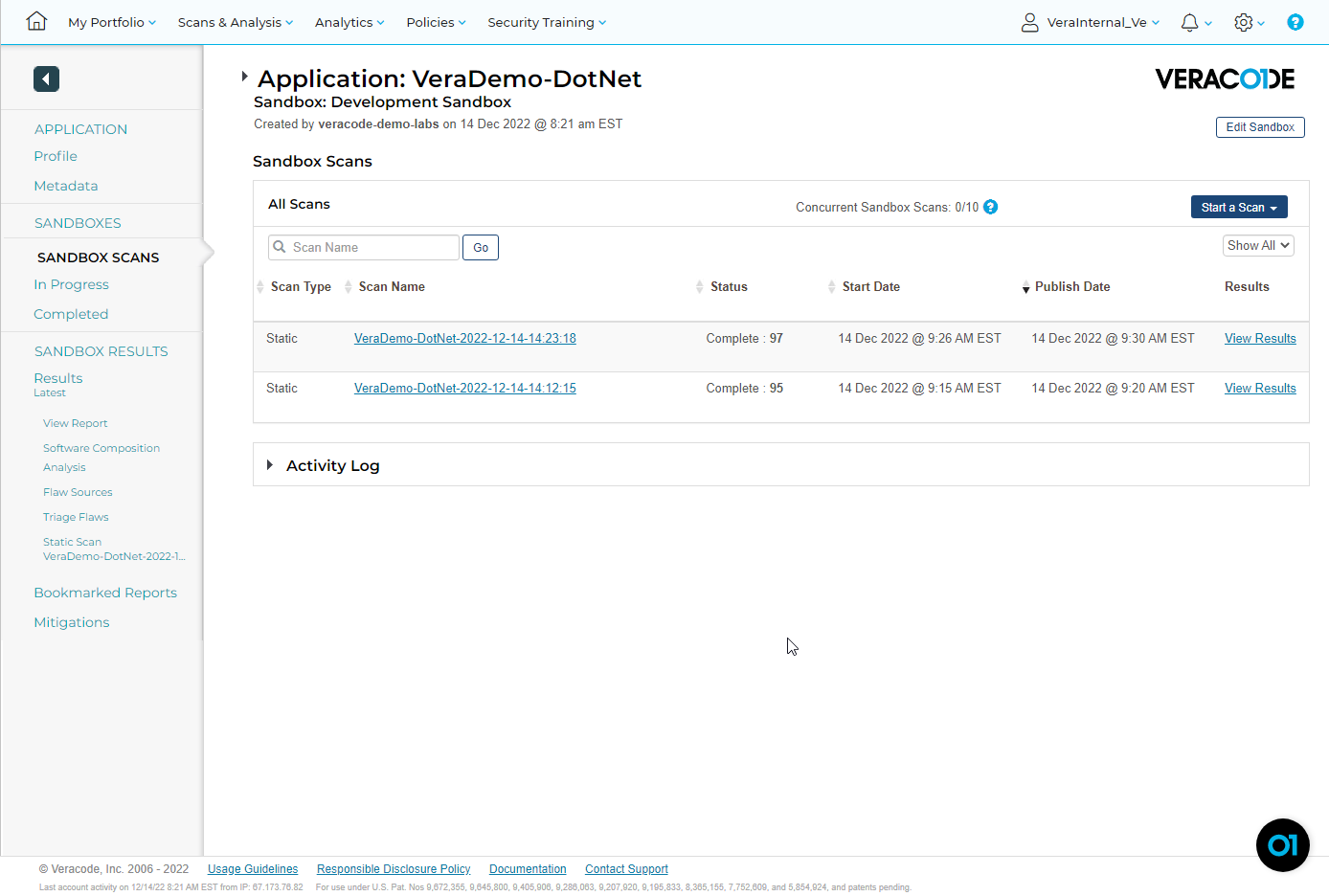Open the settings gear menu
Screen dimensions: 1329x896
[1243, 22]
